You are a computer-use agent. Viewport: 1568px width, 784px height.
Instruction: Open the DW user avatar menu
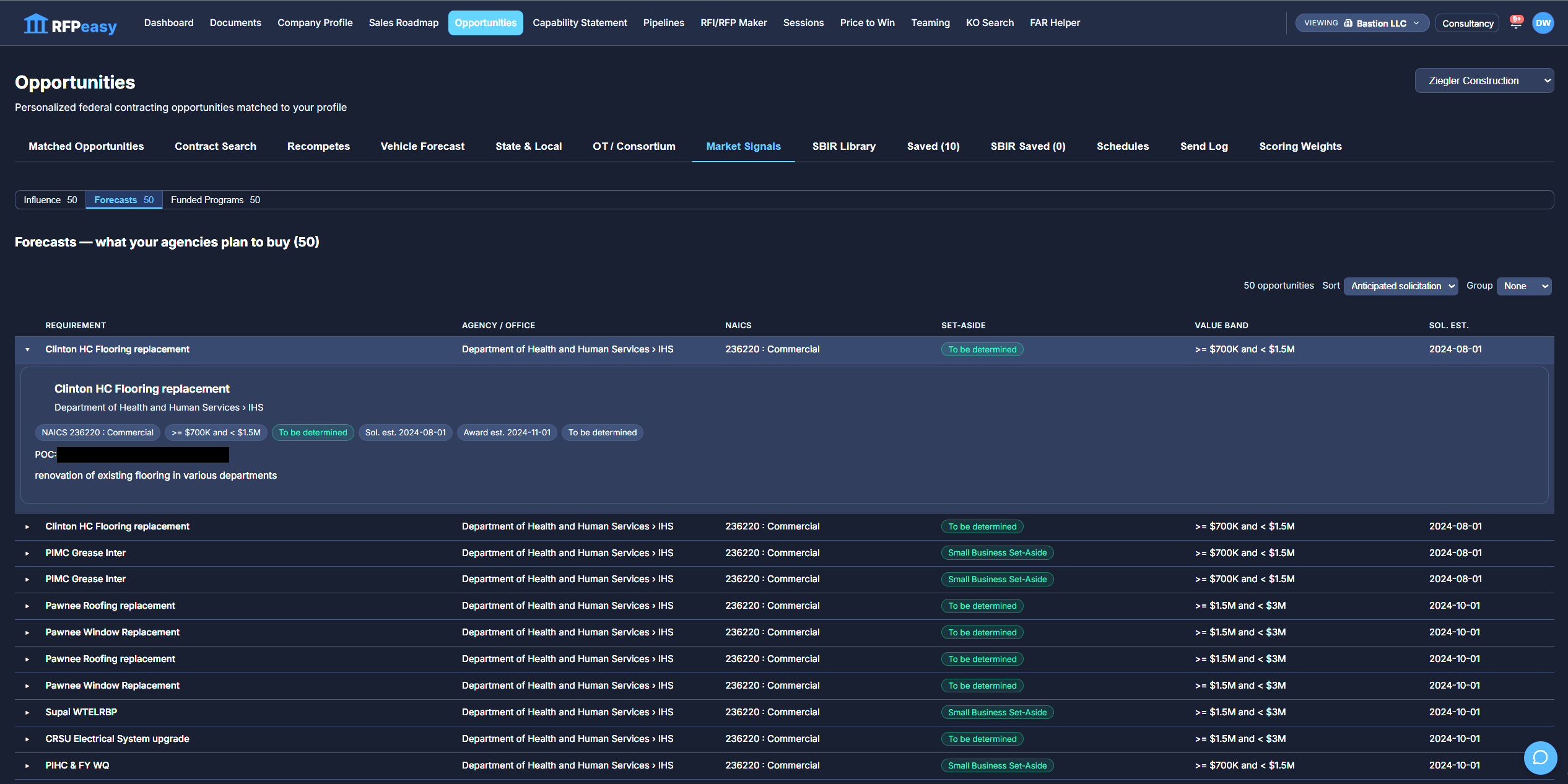(x=1543, y=23)
